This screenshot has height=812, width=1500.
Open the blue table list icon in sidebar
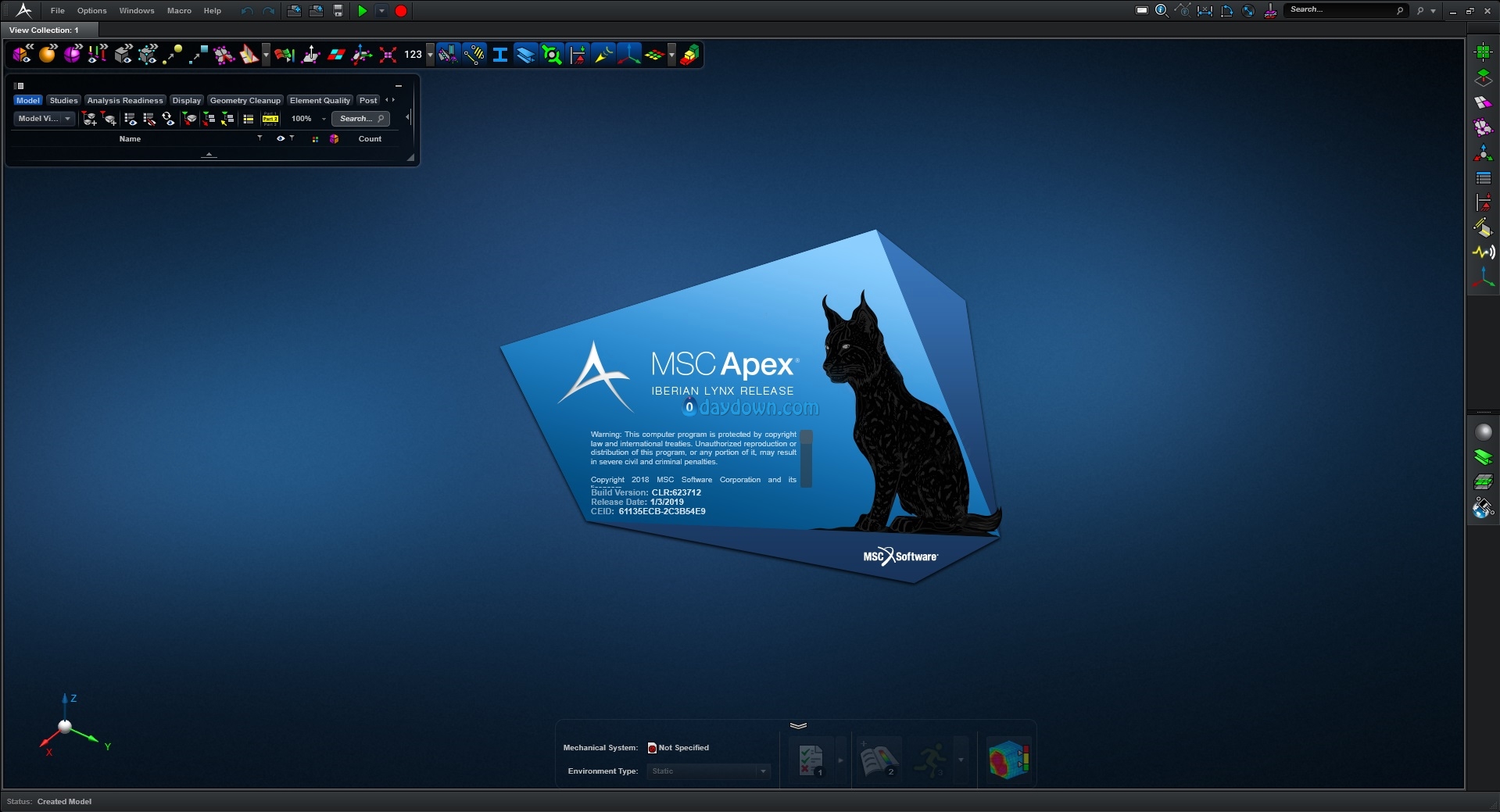1483,178
